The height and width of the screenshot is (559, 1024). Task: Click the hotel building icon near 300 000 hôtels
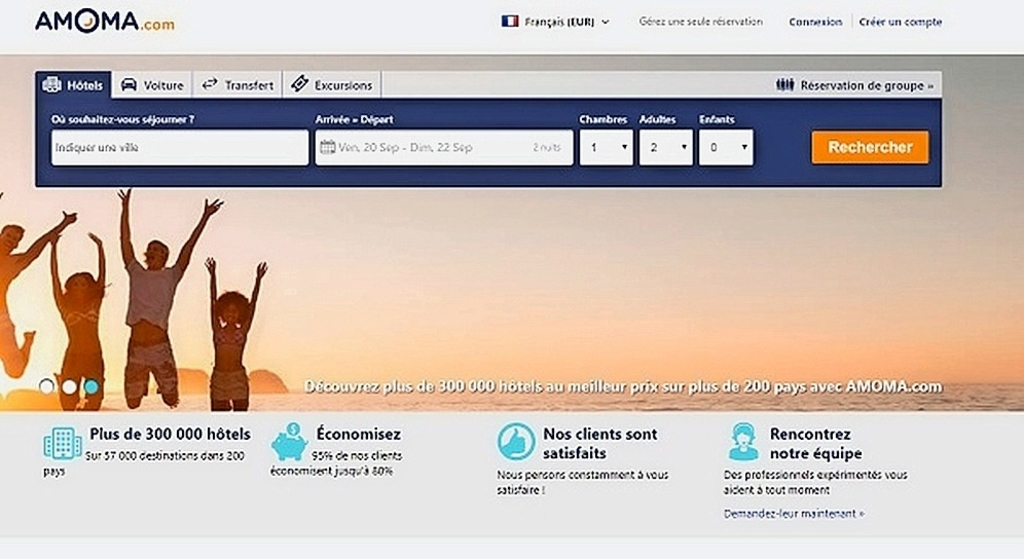[x=62, y=442]
